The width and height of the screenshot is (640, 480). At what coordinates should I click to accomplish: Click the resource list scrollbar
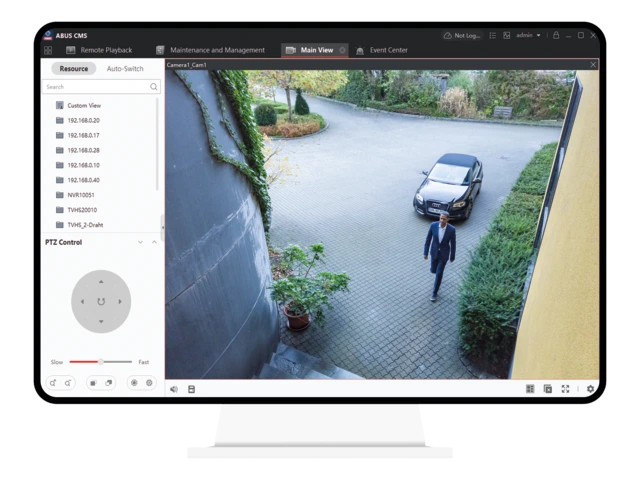[157, 144]
